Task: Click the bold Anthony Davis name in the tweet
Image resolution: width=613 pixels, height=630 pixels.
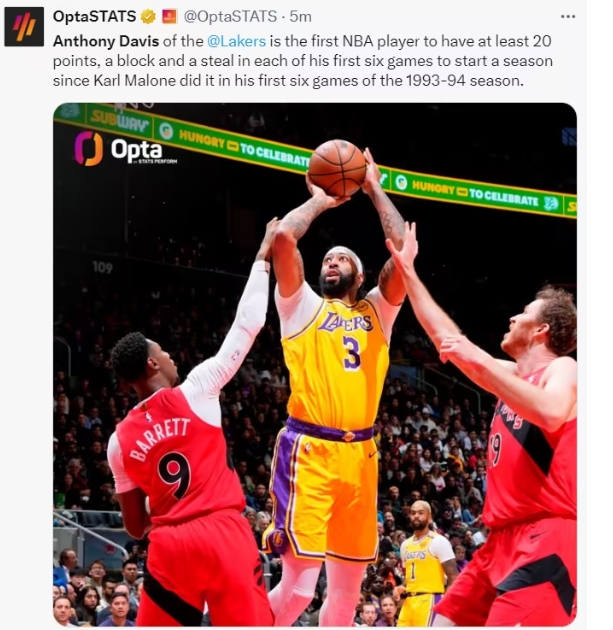Action: tap(106, 41)
